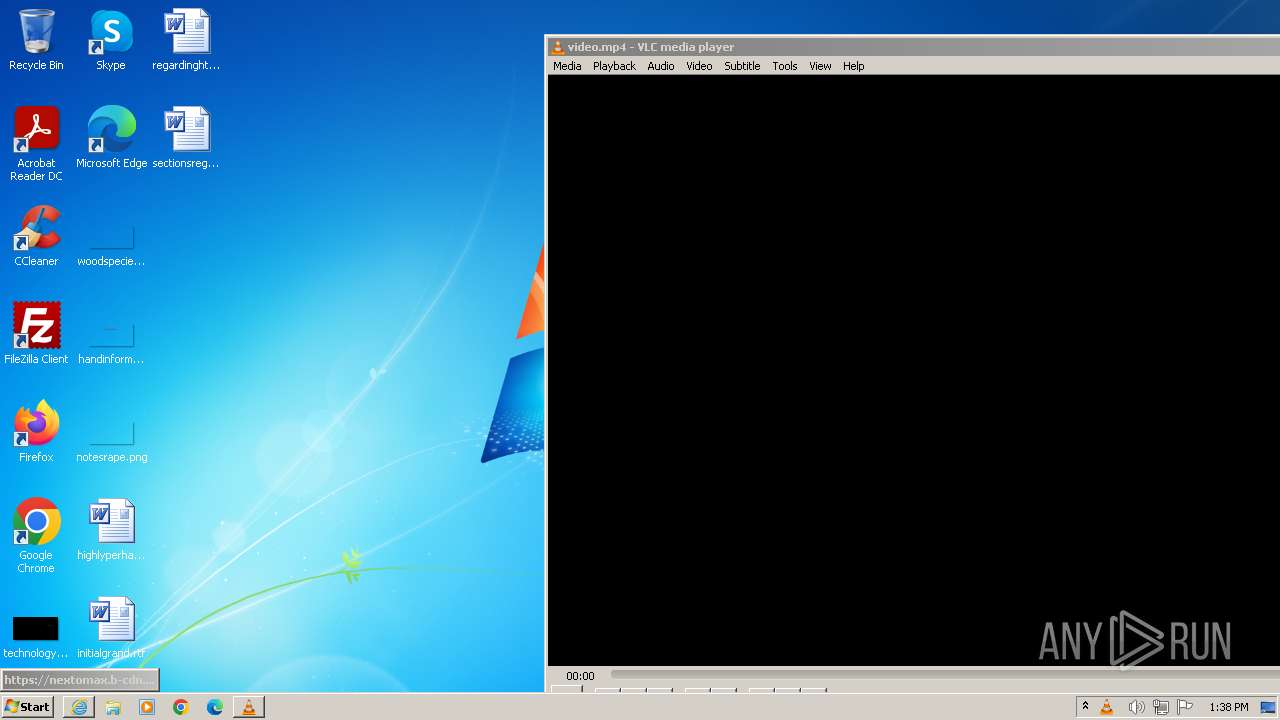Select the woodspecie desktop file
This screenshot has width=1280, height=720.
(x=111, y=241)
